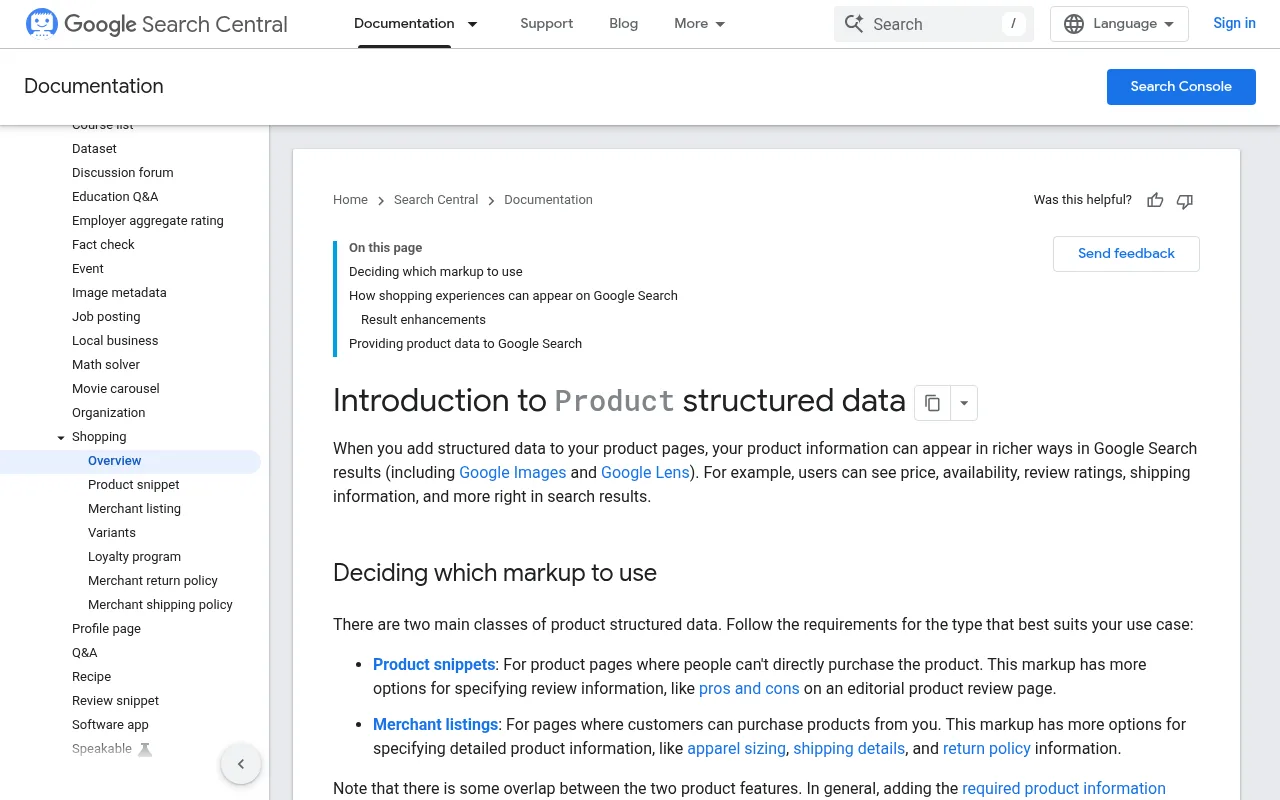1280x800 pixels.
Task: Collapse the Shopping section in sidebar
Action: 61,437
